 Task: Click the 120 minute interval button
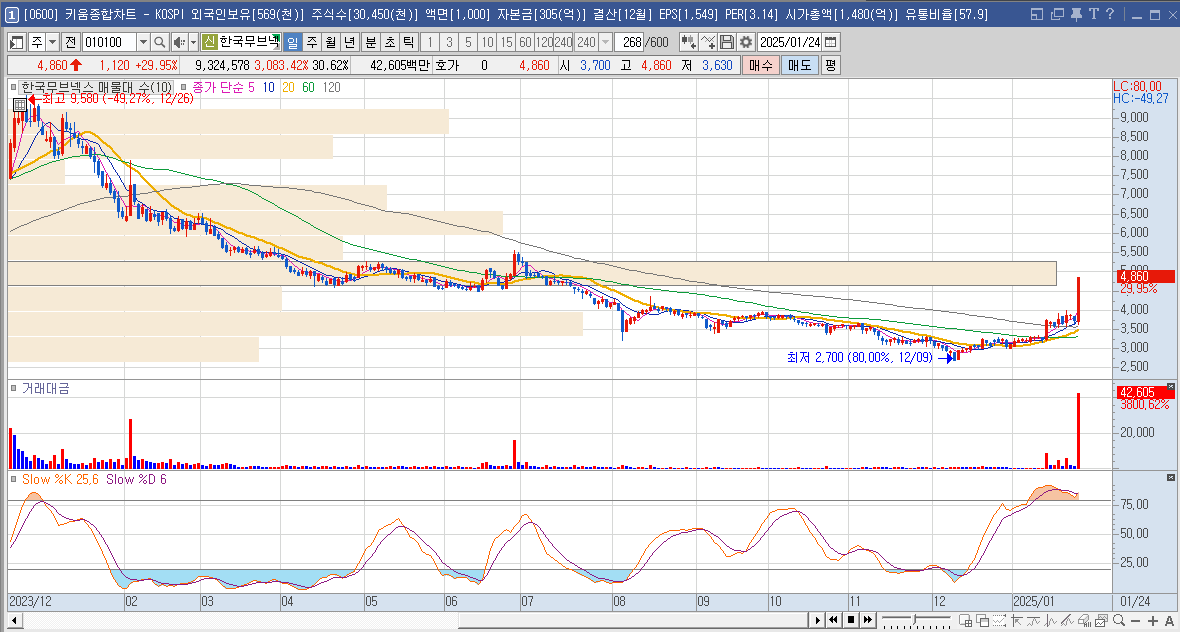(x=543, y=42)
